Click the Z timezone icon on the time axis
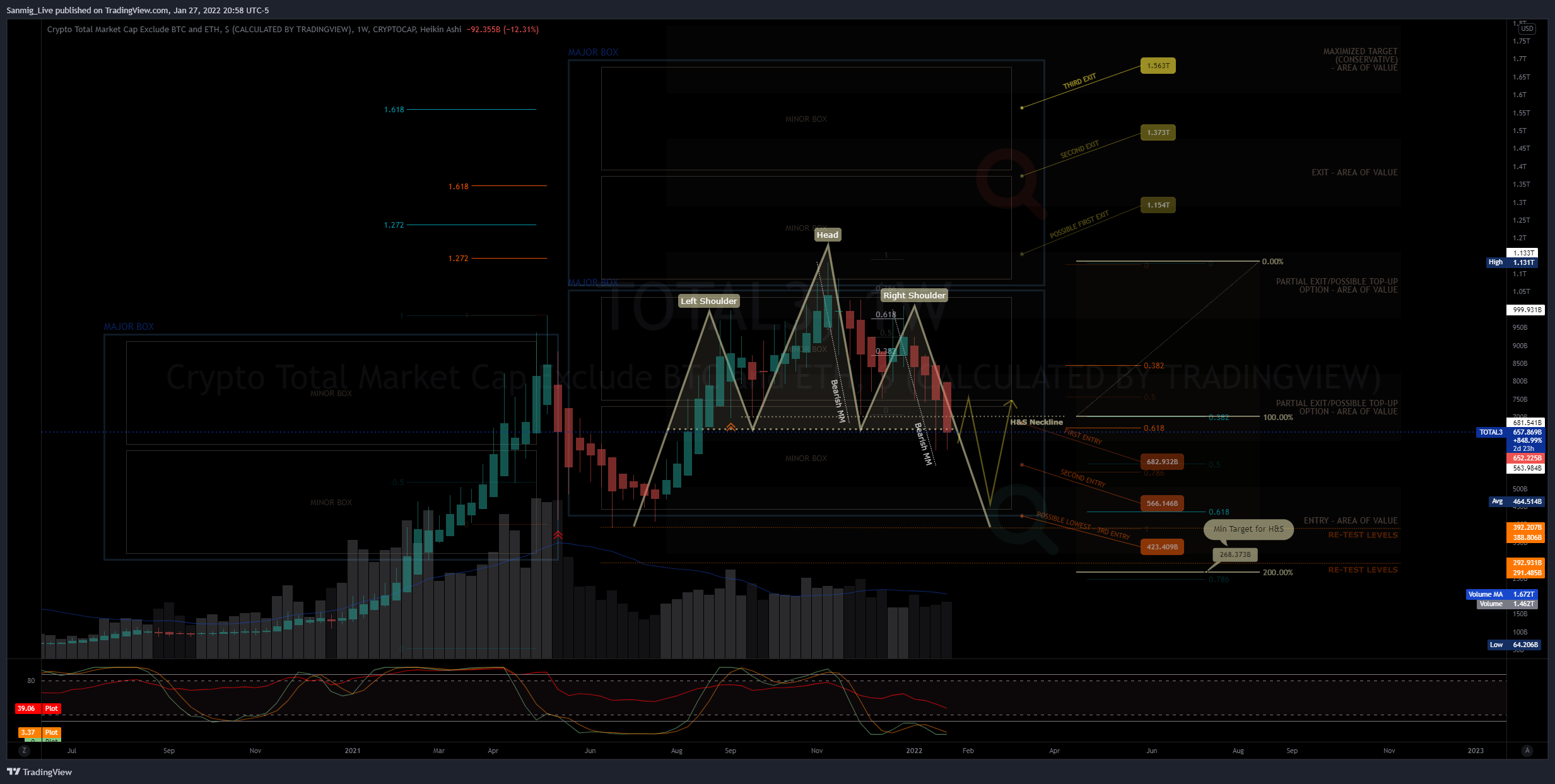 pyautogui.click(x=24, y=751)
